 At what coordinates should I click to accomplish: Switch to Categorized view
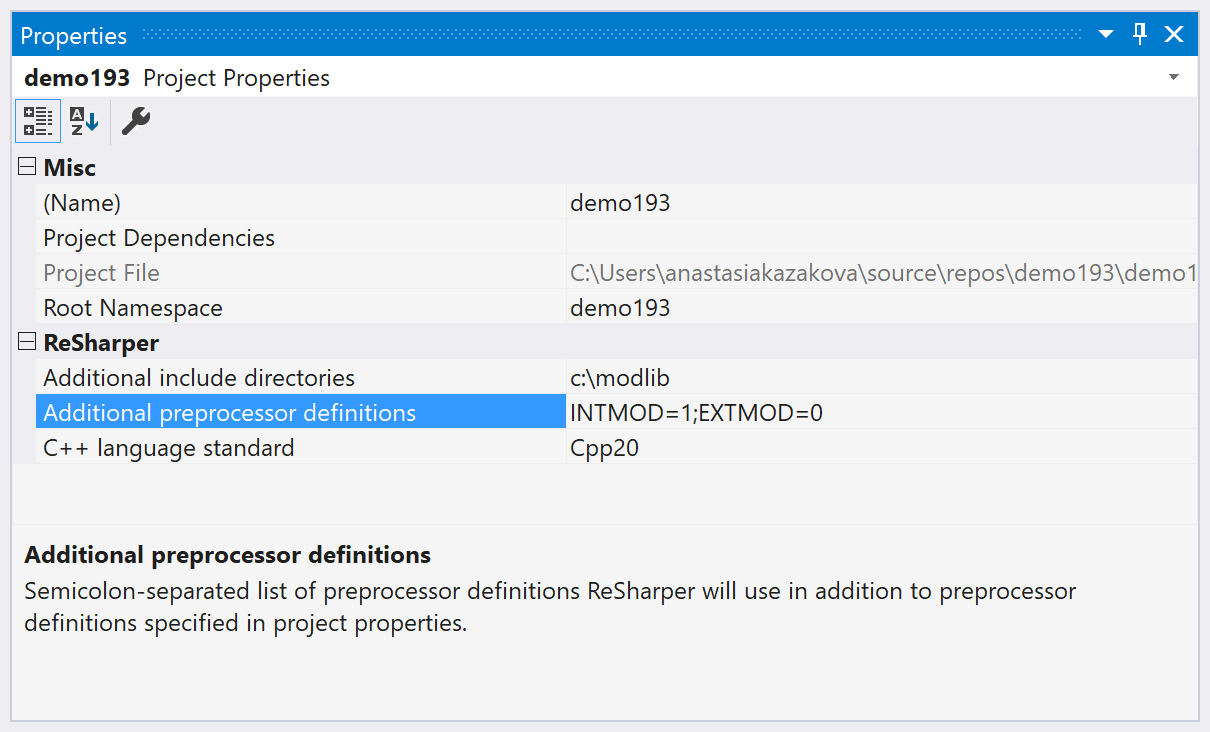click(x=38, y=121)
